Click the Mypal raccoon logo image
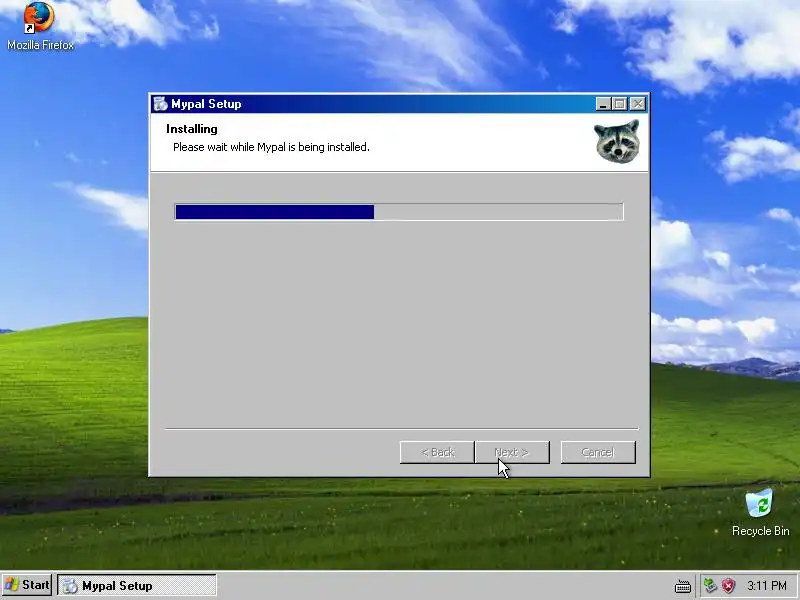Screen dimensions: 800x600 pyautogui.click(x=617, y=141)
